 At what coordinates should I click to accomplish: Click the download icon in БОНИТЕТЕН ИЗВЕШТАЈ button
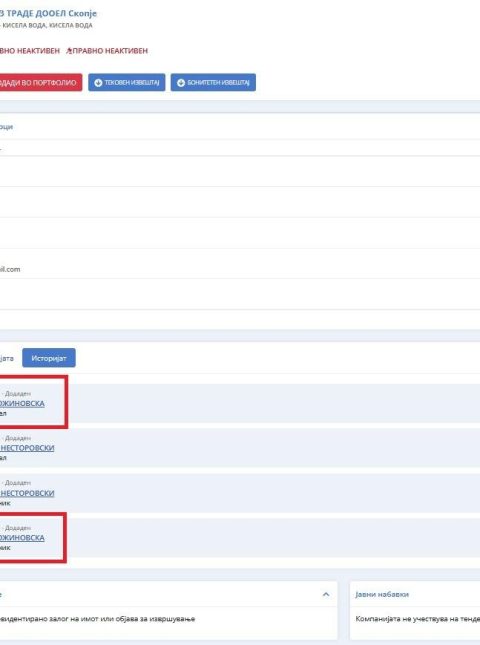[x=181, y=83]
